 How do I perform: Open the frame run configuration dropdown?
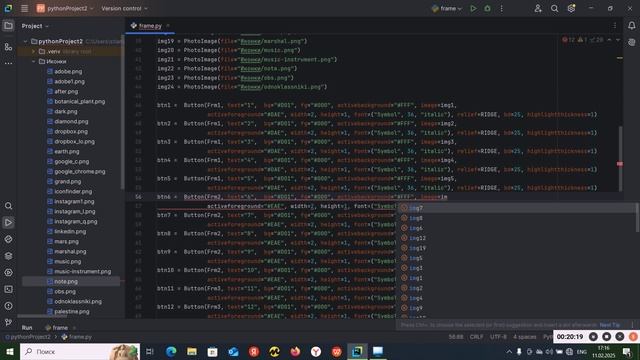(x=447, y=8)
